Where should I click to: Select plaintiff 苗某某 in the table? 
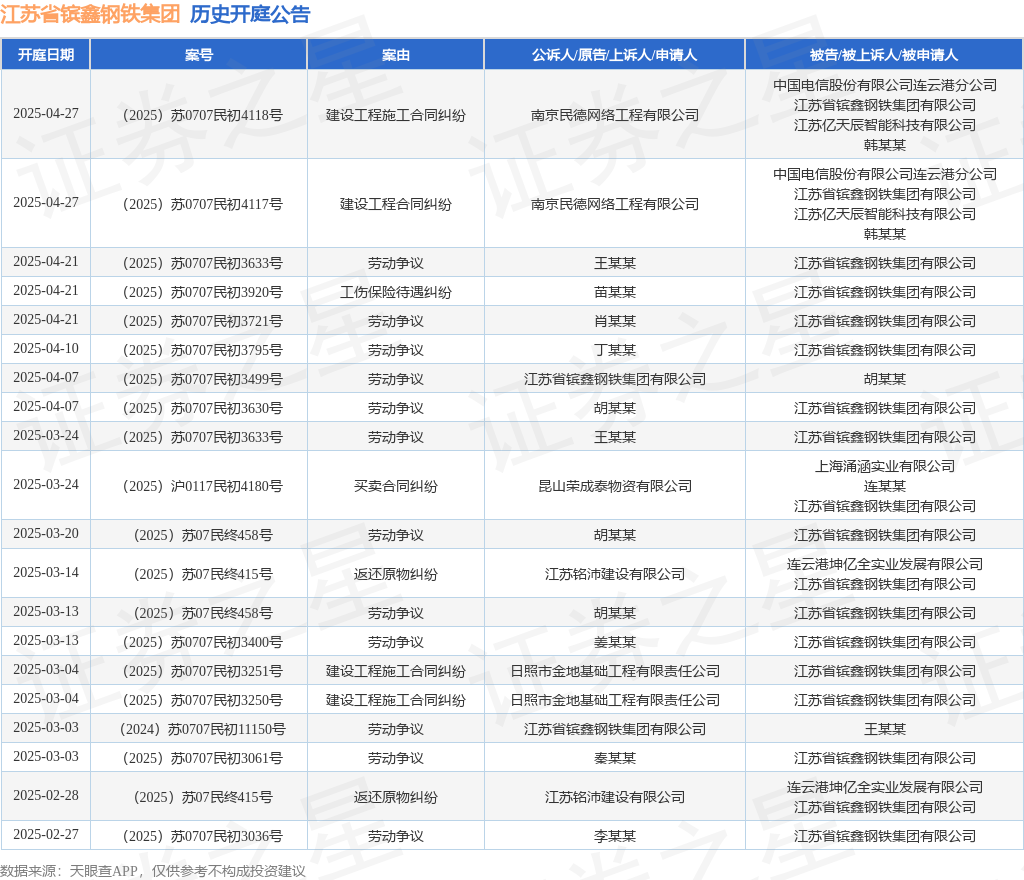[x=614, y=292]
